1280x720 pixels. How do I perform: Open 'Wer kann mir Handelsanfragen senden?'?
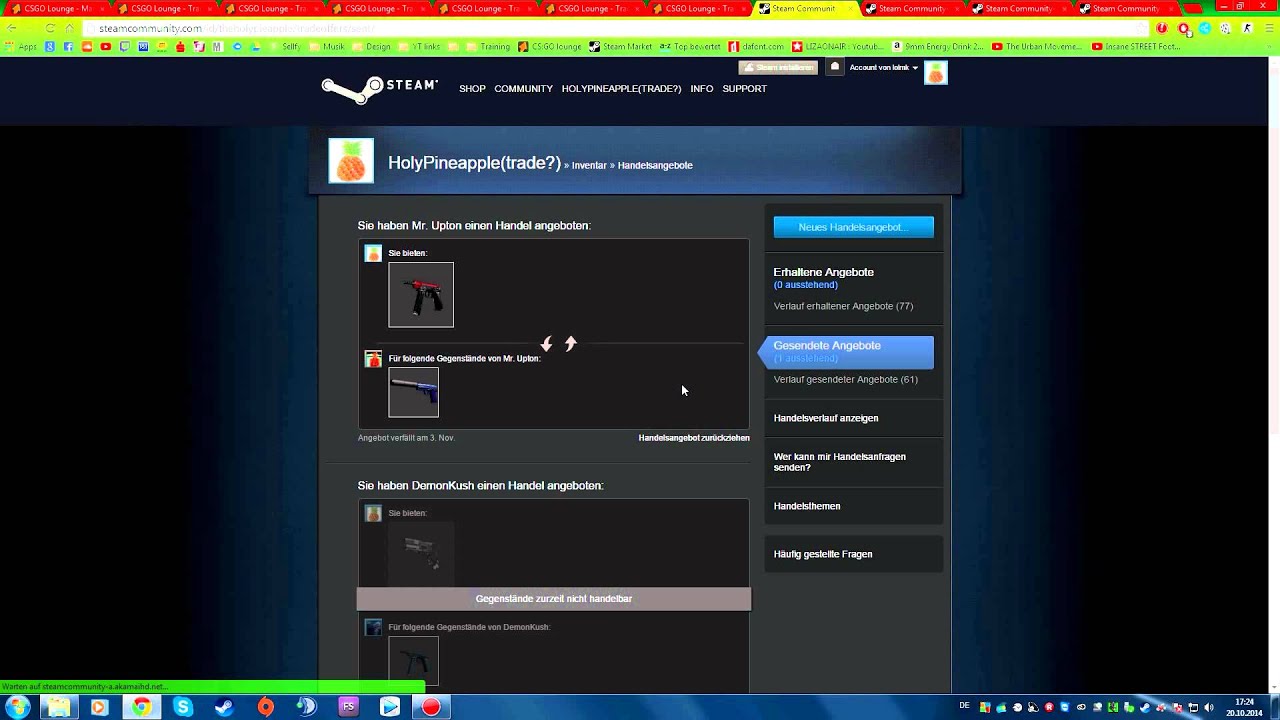click(x=840, y=462)
